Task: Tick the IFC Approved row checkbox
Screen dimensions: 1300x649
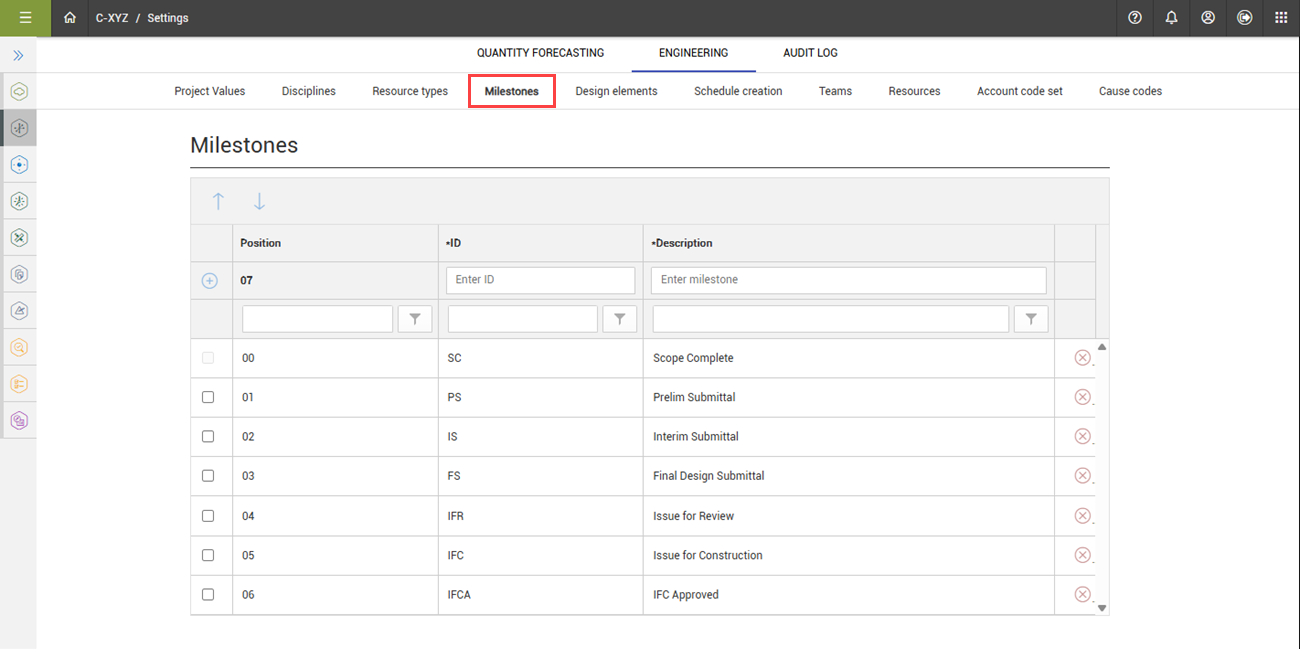Action: tap(208, 594)
